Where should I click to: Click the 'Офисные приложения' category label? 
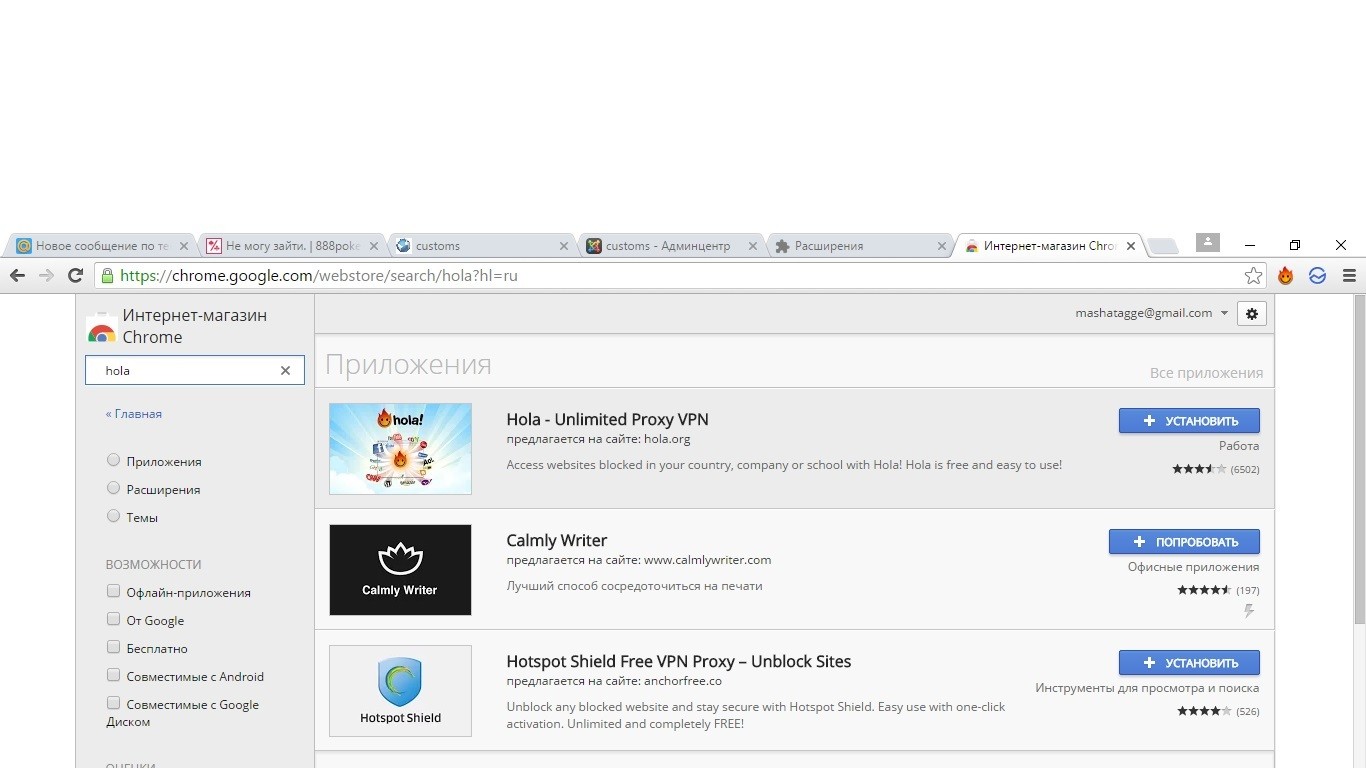[1193, 567]
